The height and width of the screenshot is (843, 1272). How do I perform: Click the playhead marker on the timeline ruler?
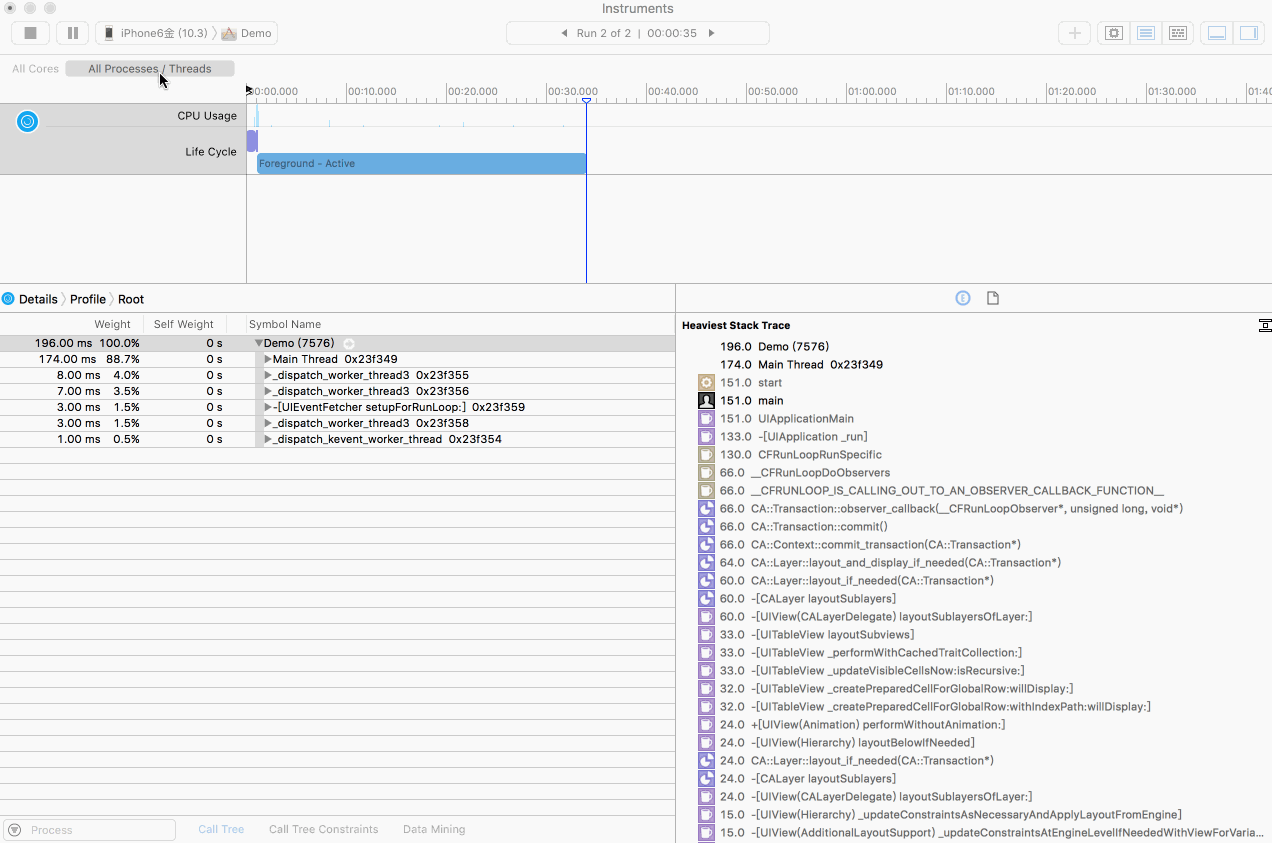pyautogui.click(x=586, y=99)
